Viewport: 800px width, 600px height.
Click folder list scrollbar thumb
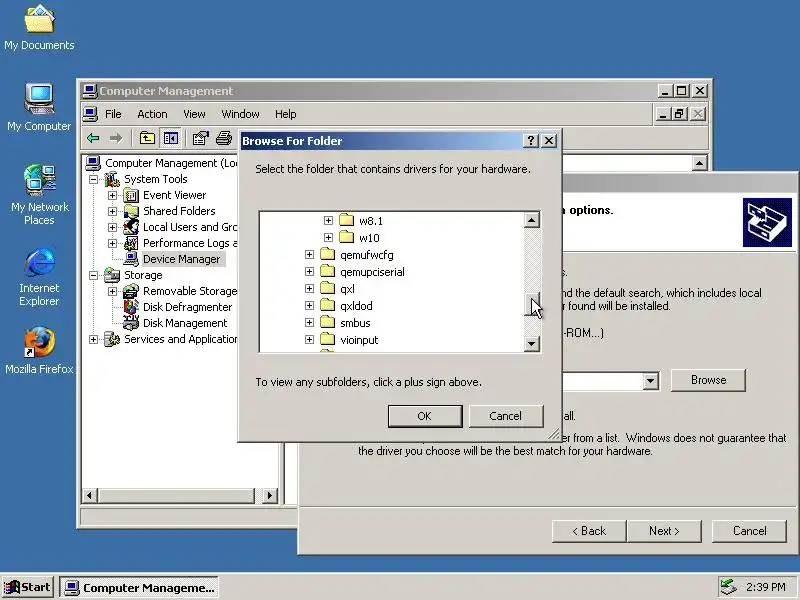point(532,304)
